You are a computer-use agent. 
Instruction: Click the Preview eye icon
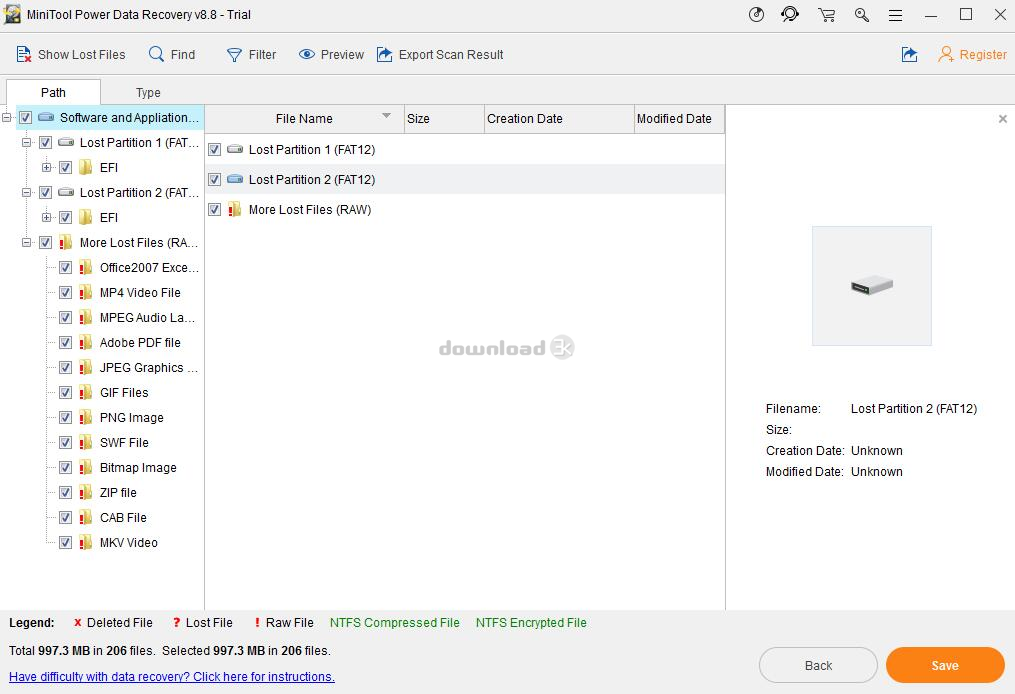tap(307, 55)
